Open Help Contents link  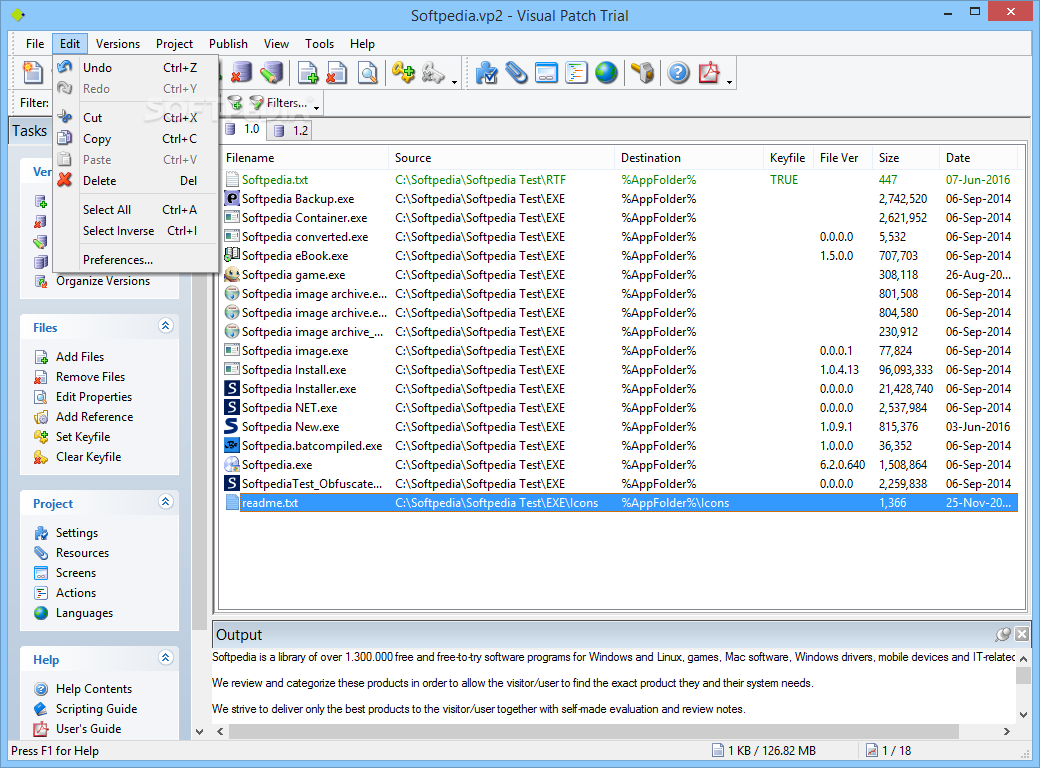tap(94, 689)
